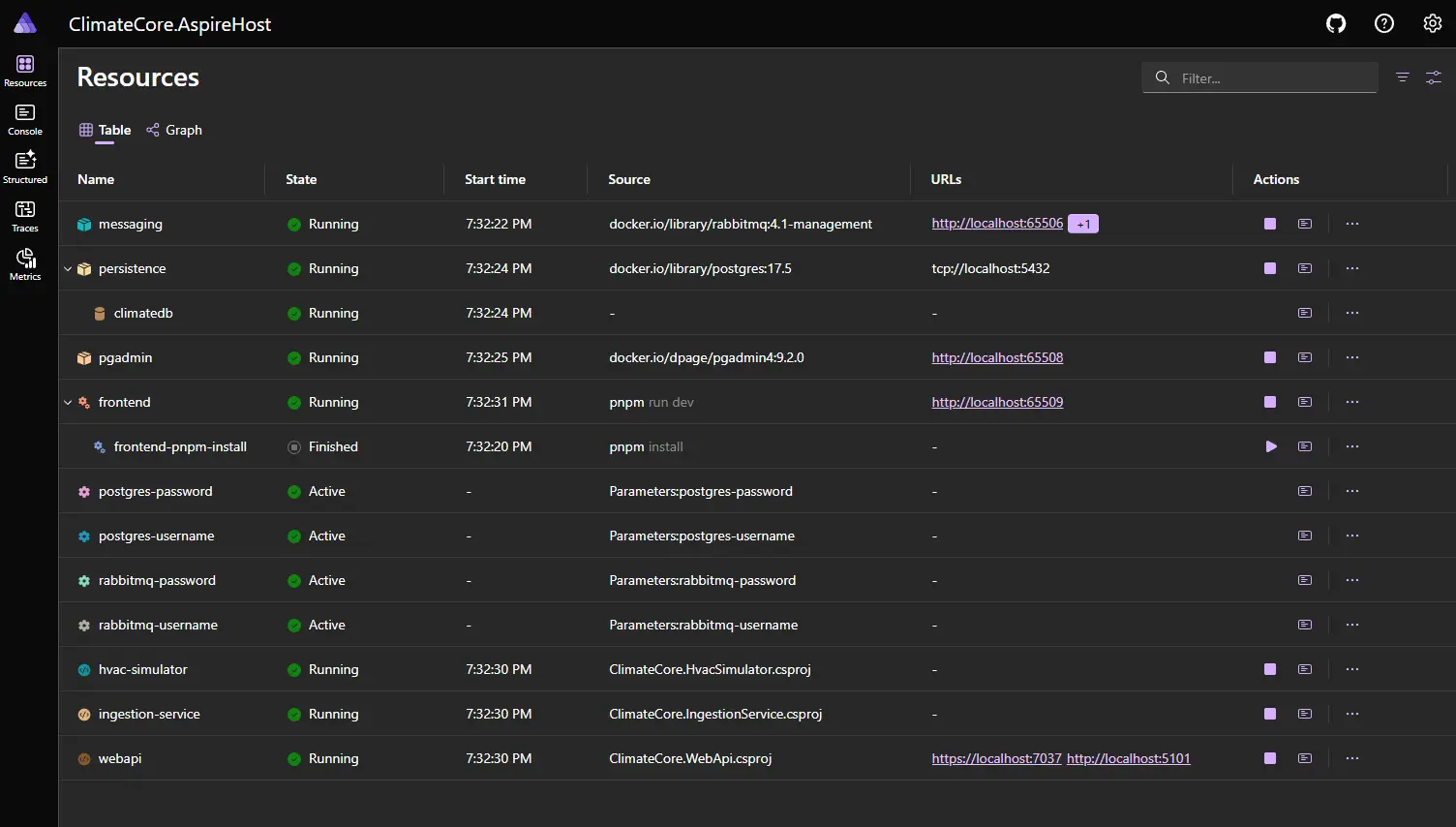Collapse the frontend resource row
1456x827 pixels.
click(68, 403)
